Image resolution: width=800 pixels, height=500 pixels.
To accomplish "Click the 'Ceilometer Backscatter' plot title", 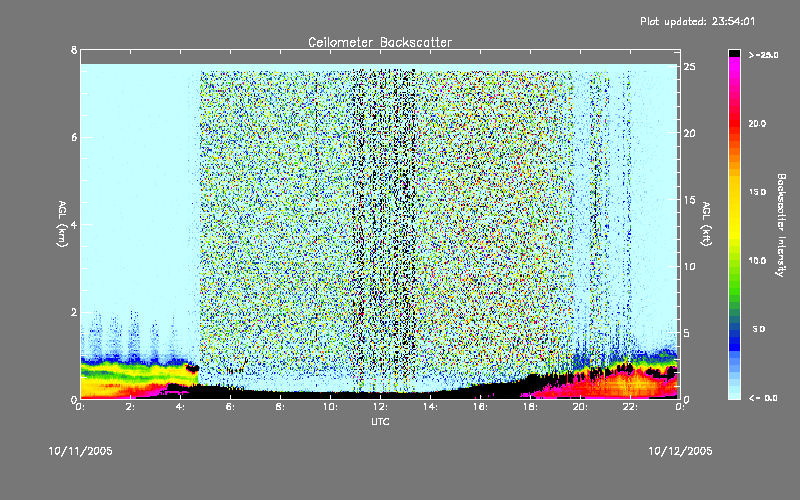I will tap(380, 42).
